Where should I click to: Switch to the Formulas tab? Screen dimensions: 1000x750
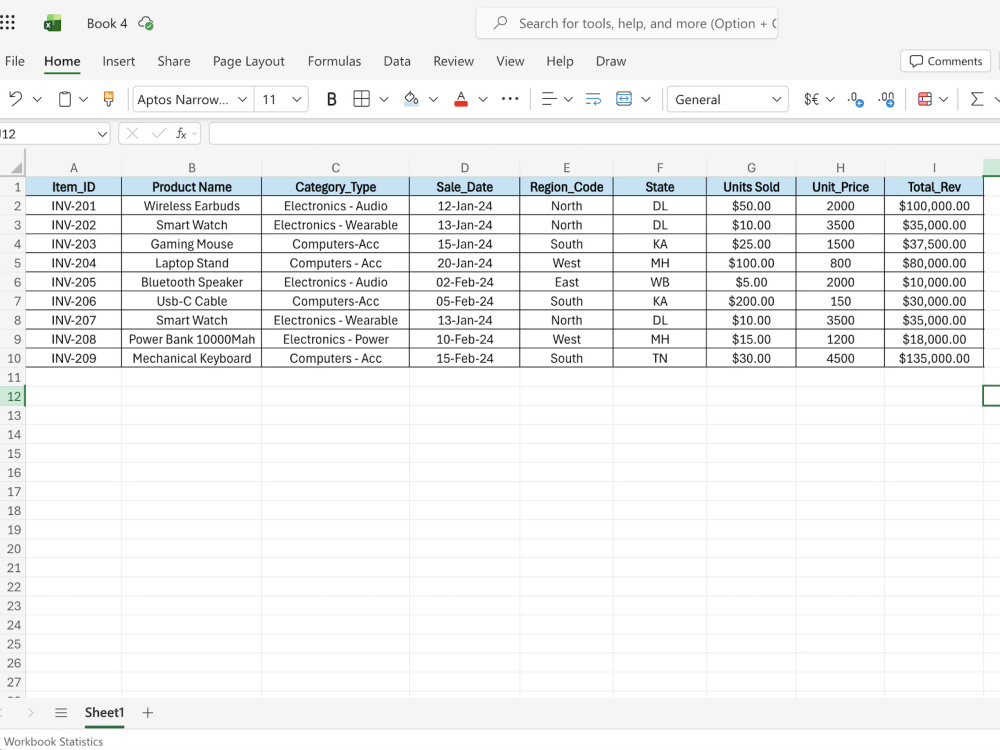tap(334, 61)
